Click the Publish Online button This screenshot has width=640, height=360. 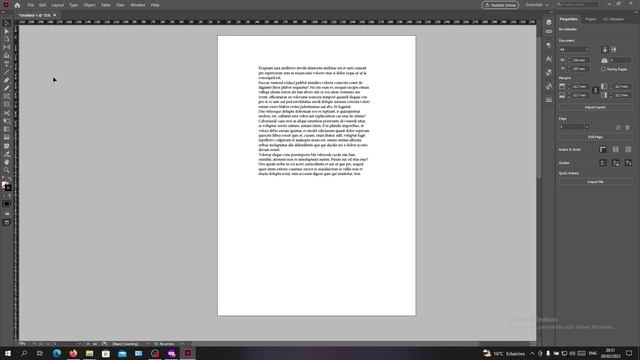point(500,5)
